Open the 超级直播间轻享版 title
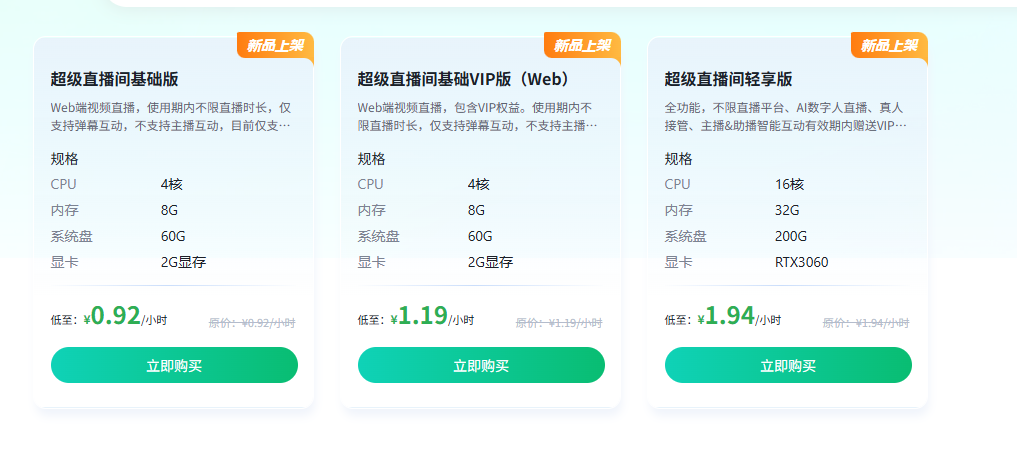Image resolution: width=1017 pixels, height=456 pixels. coord(728,79)
